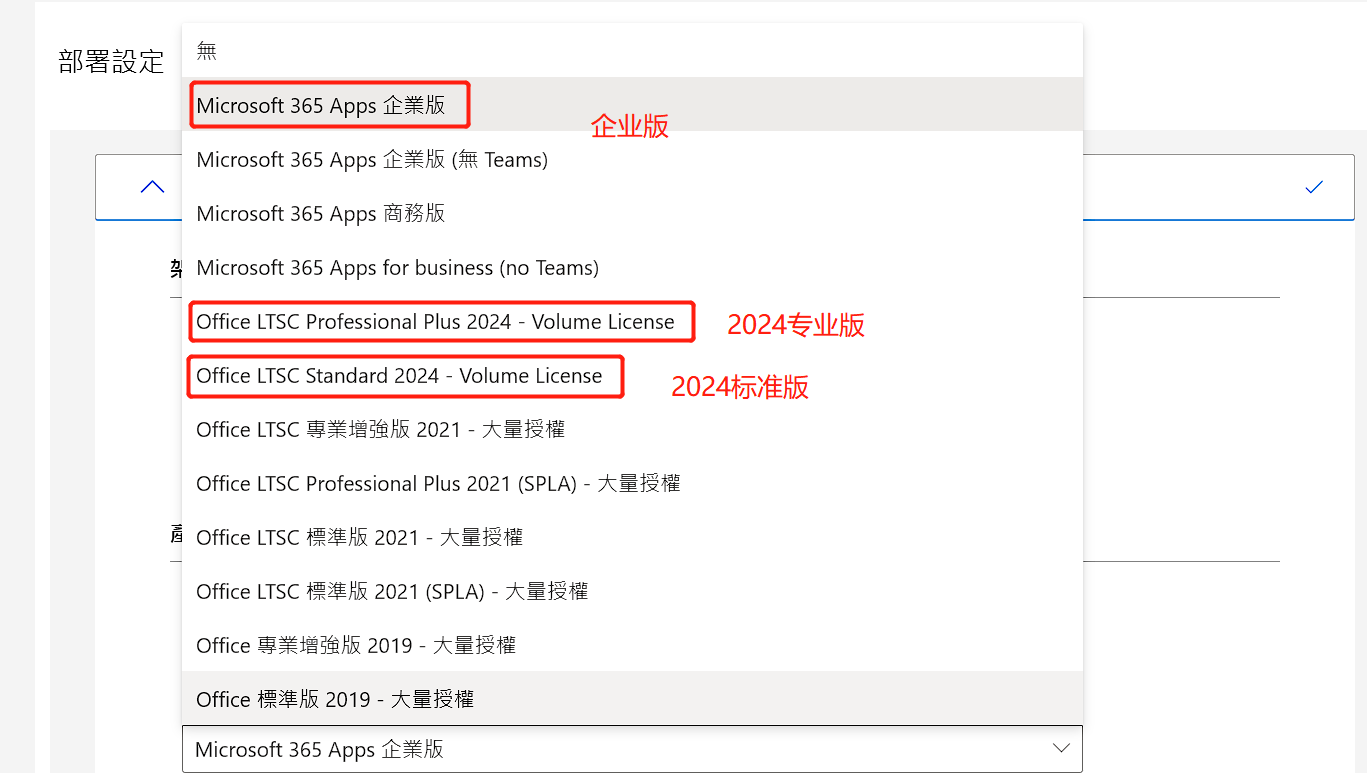Click the 部署設定 heading text
The width and height of the screenshot is (1367, 773).
pyautogui.click(x=111, y=62)
